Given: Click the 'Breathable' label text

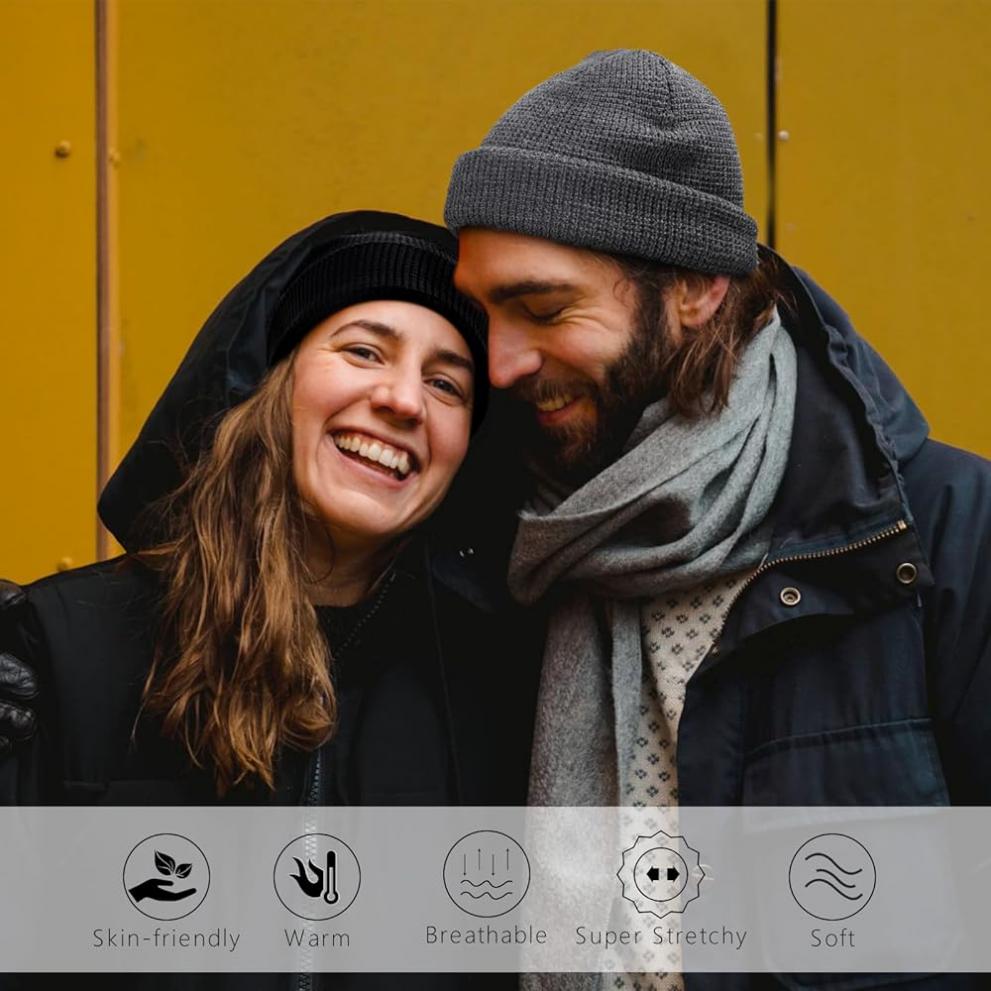Looking at the screenshot, I should (486, 935).
